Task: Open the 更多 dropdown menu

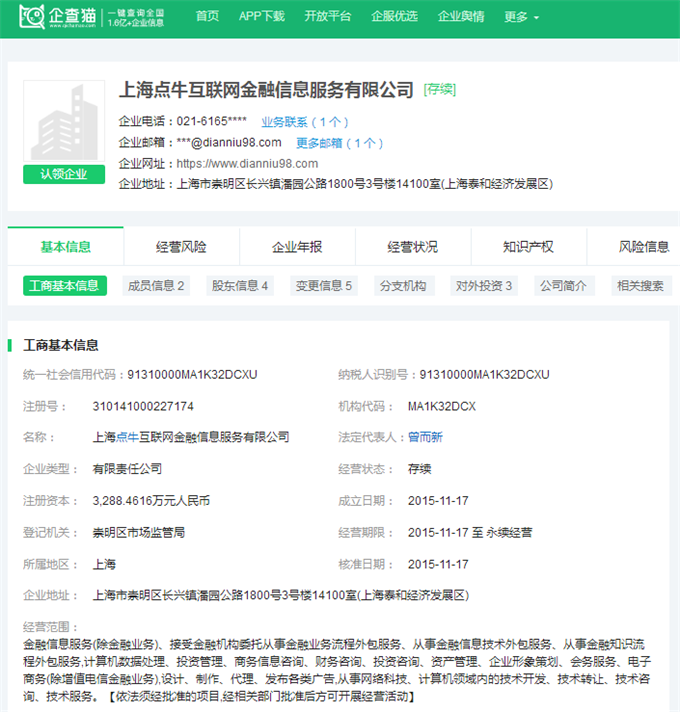Action: pyautogui.click(x=521, y=17)
